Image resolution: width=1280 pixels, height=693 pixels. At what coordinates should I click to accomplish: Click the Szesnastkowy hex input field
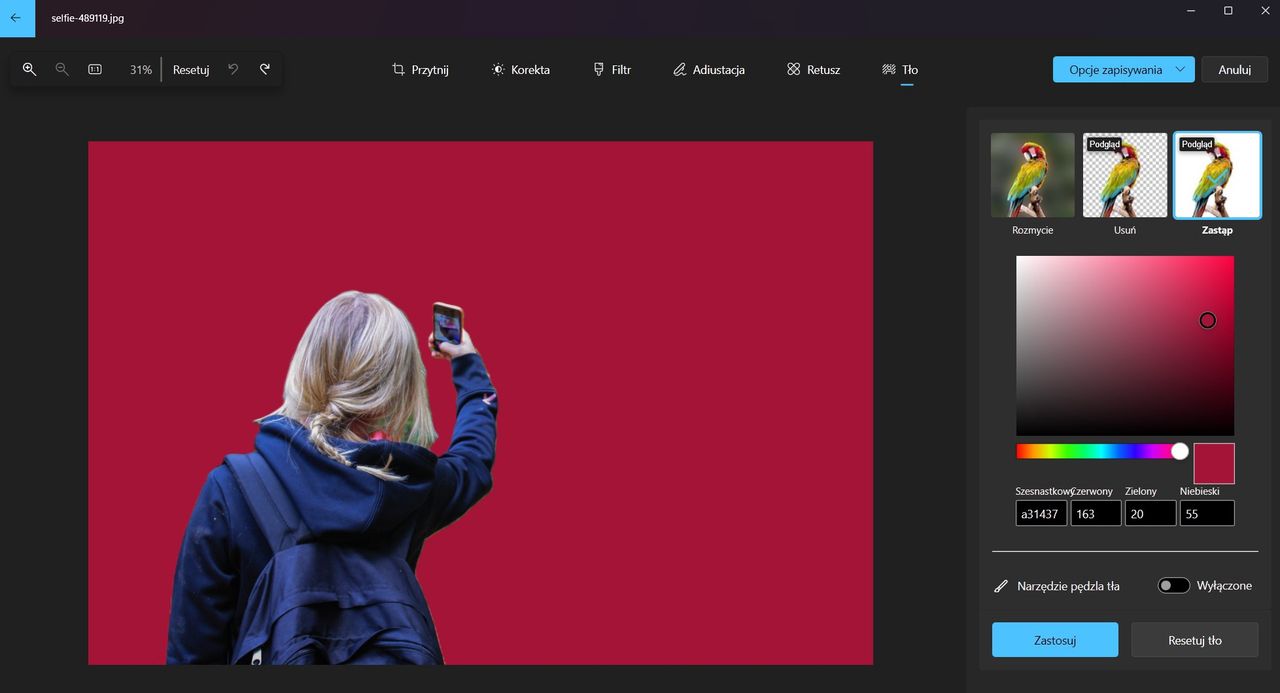tap(1041, 513)
